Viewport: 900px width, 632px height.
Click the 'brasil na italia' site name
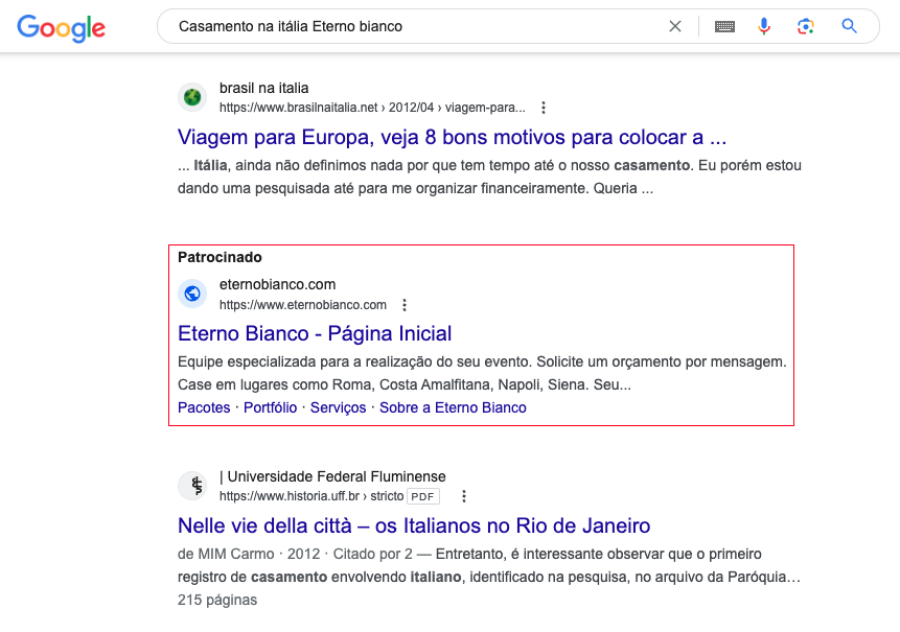pyautogui.click(x=264, y=88)
